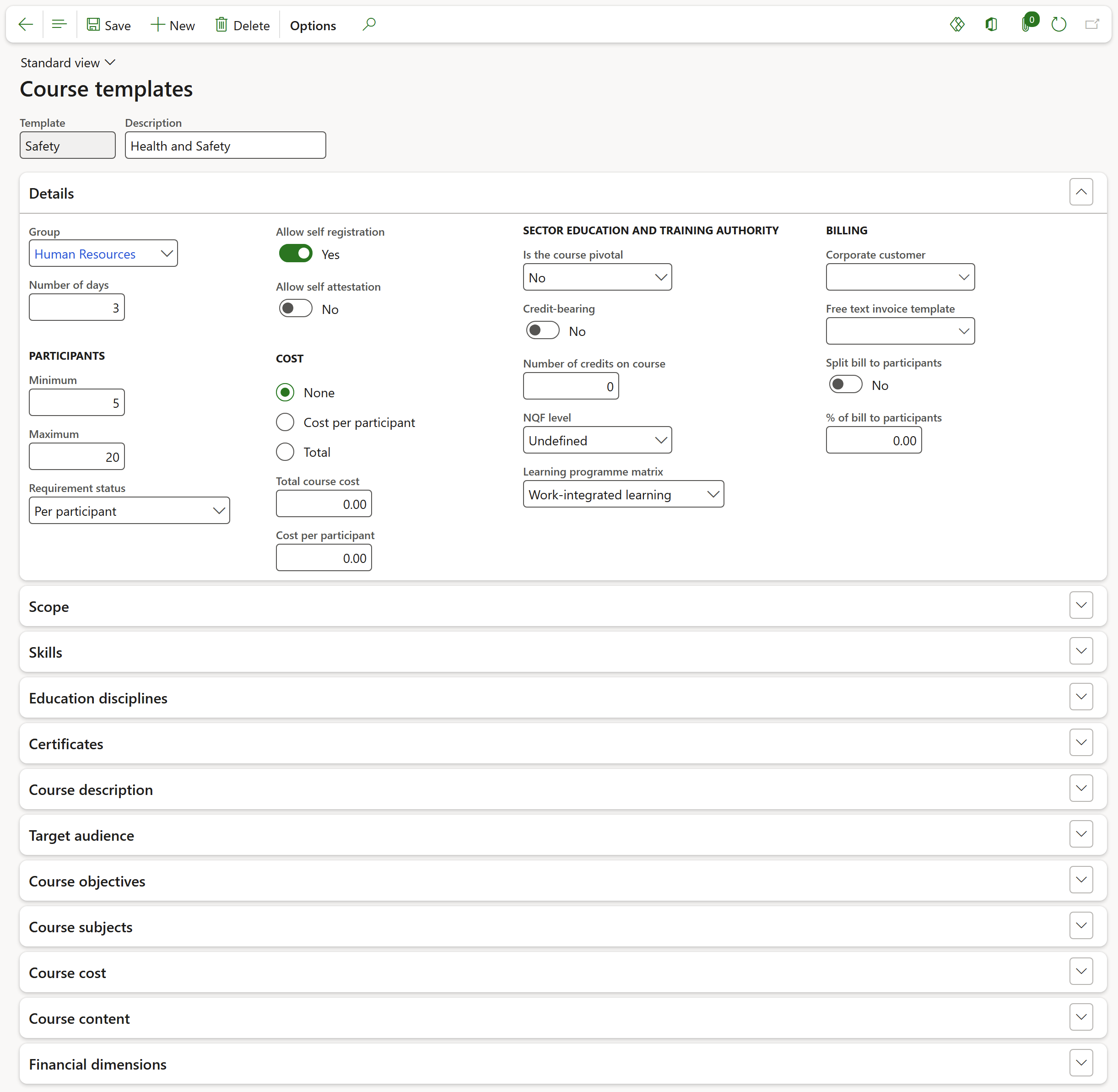Click the Number of days field
Screen dimensions: 1118x1092
tap(77, 308)
